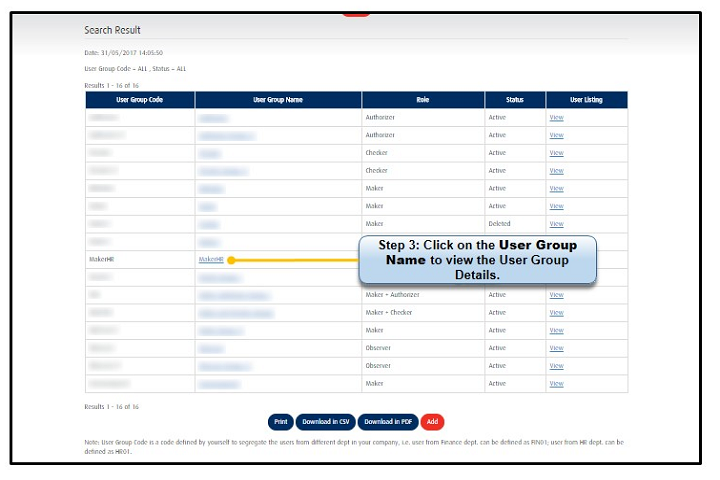Click the MakerHR user group name link
Screen dimensions: 720x480
coord(210,259)
